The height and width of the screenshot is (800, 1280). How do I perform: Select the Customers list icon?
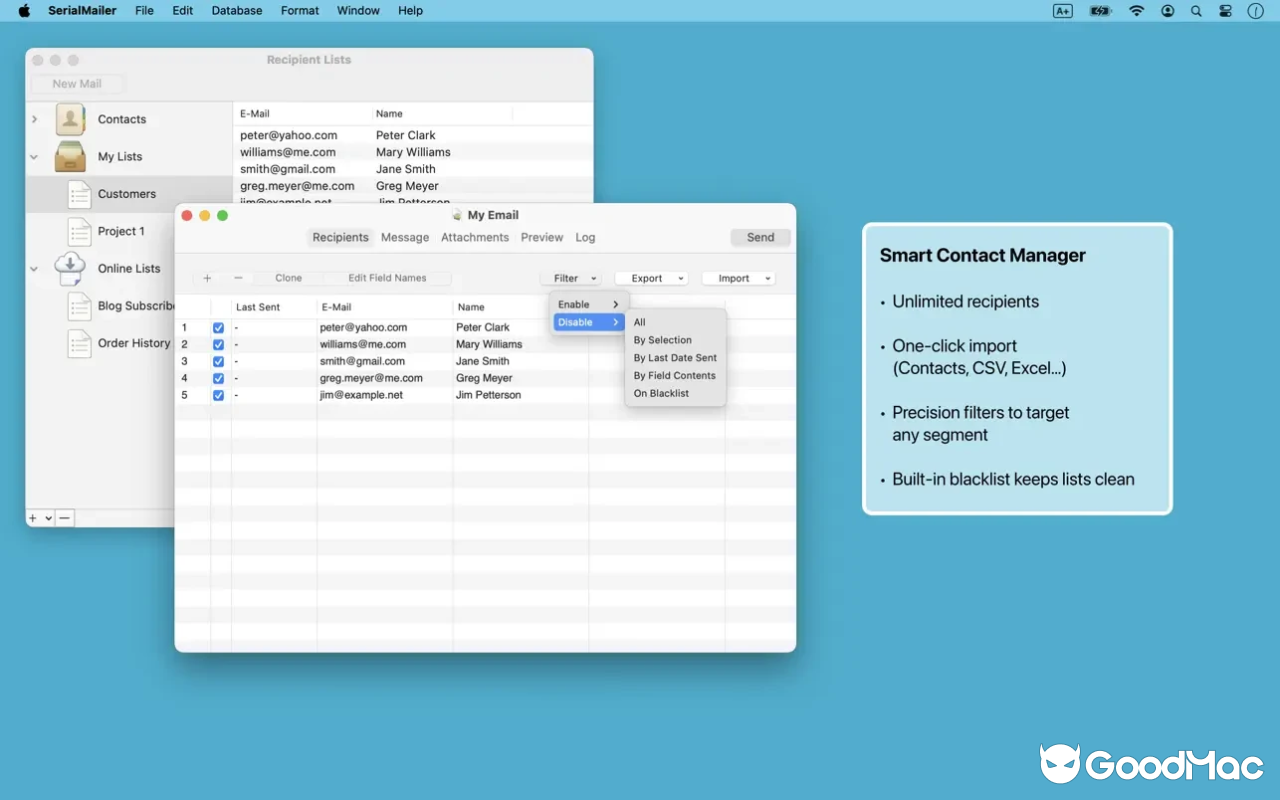coord(79,194)
